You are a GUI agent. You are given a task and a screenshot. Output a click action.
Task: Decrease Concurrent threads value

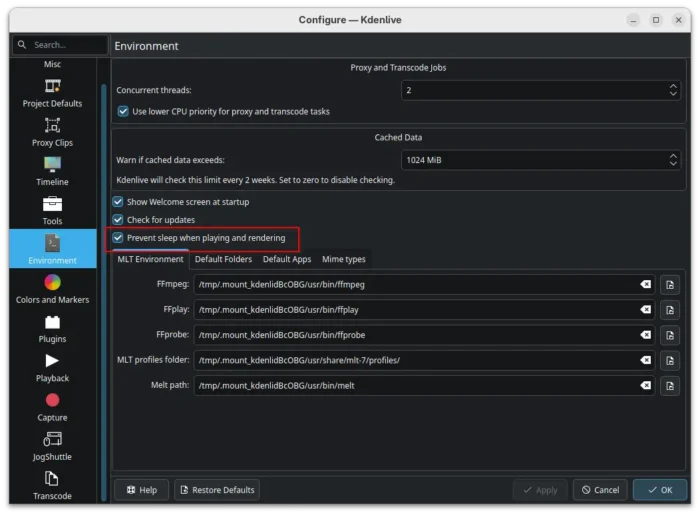673,94
